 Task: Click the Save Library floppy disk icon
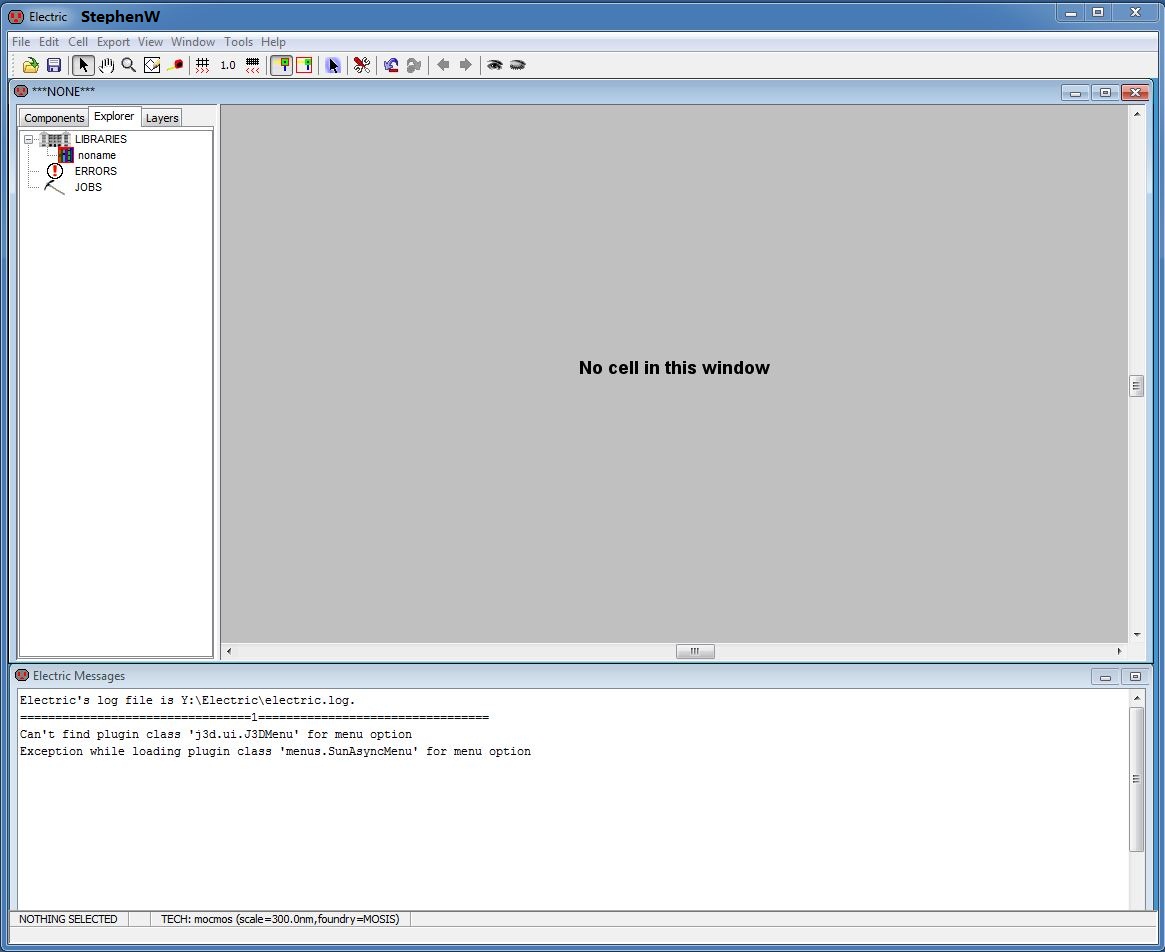pos(53,65)
